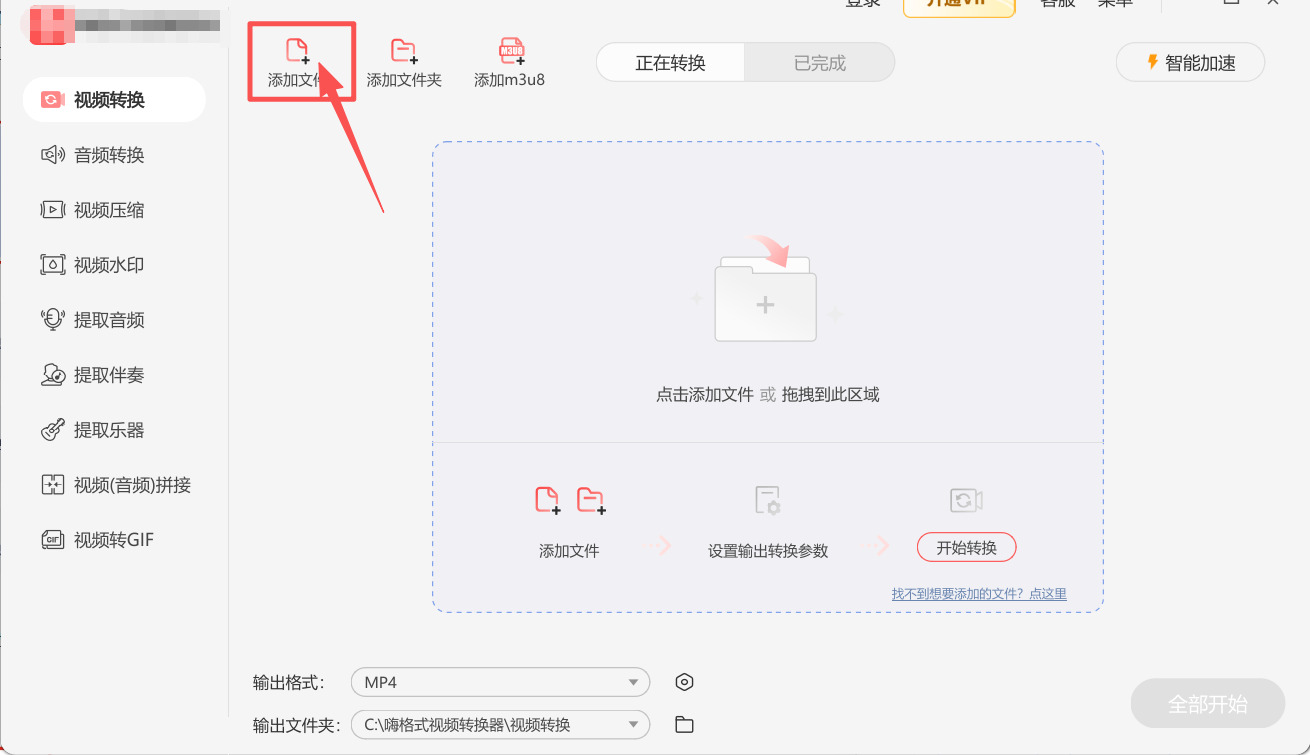Click the 添加文件夹 toolbar item
The height and width of the screenshot is (755, 1310).
click(x=404, y=60)
